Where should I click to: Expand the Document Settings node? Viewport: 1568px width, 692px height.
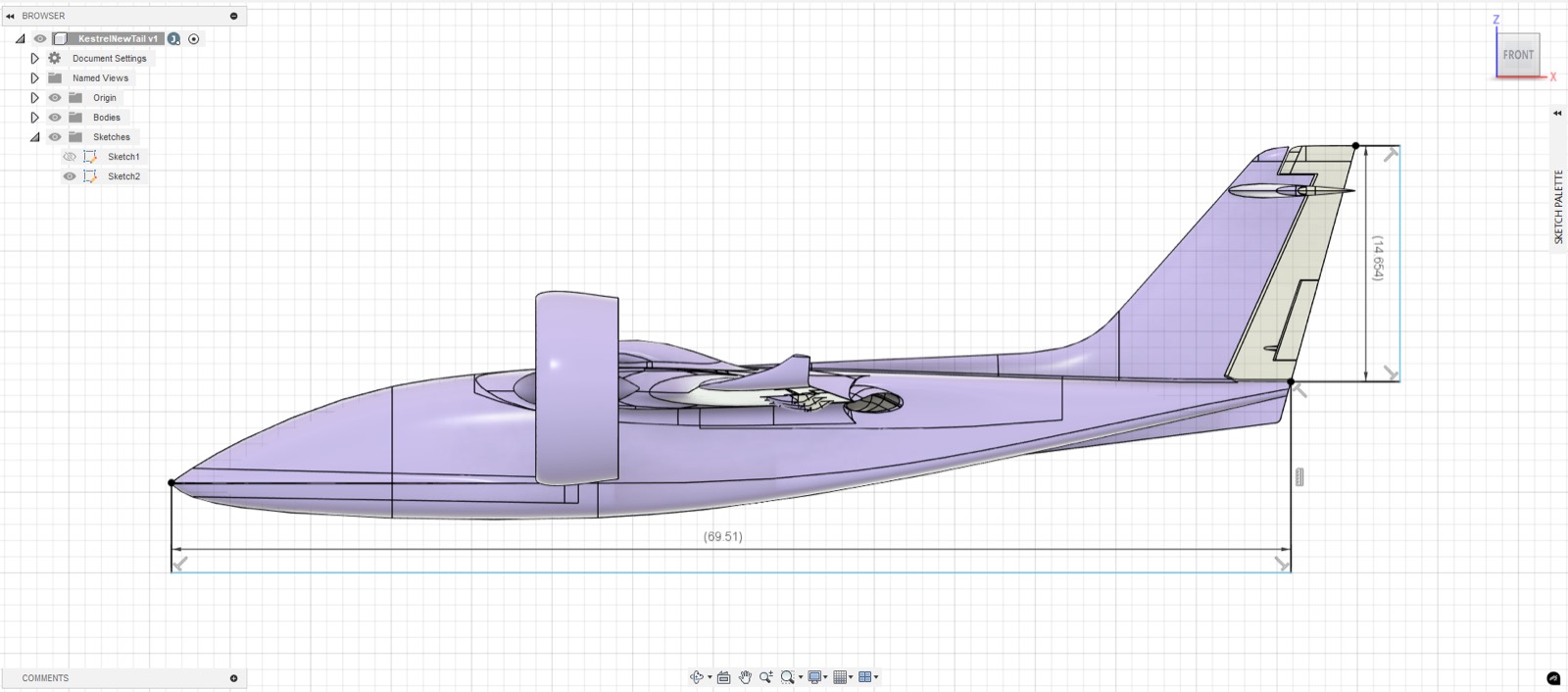pos(34,59)
